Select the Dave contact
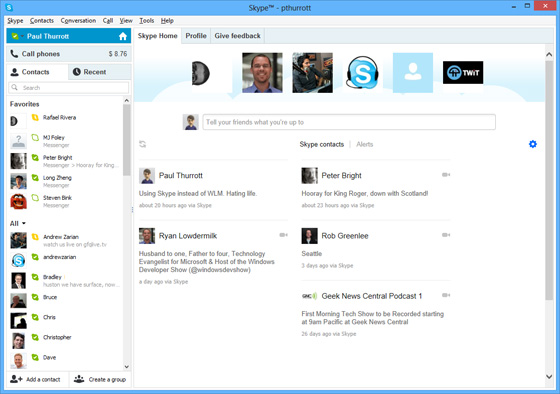The height and width of the screenshot is (394, 560). pos(66,360)
